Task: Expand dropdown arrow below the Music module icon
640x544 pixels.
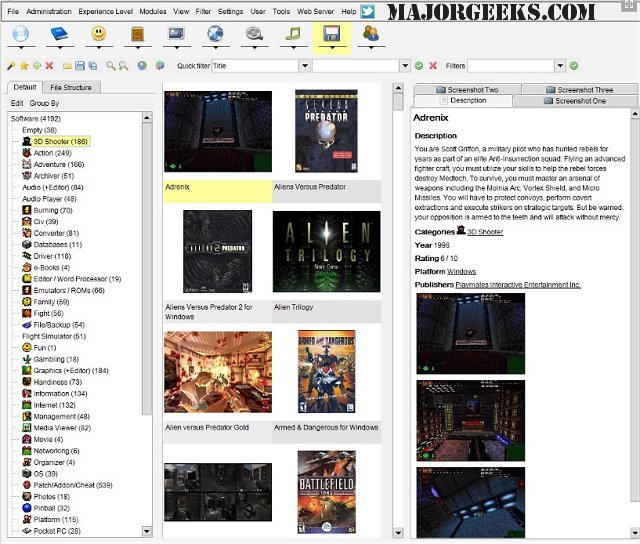Action: [293, 48]
